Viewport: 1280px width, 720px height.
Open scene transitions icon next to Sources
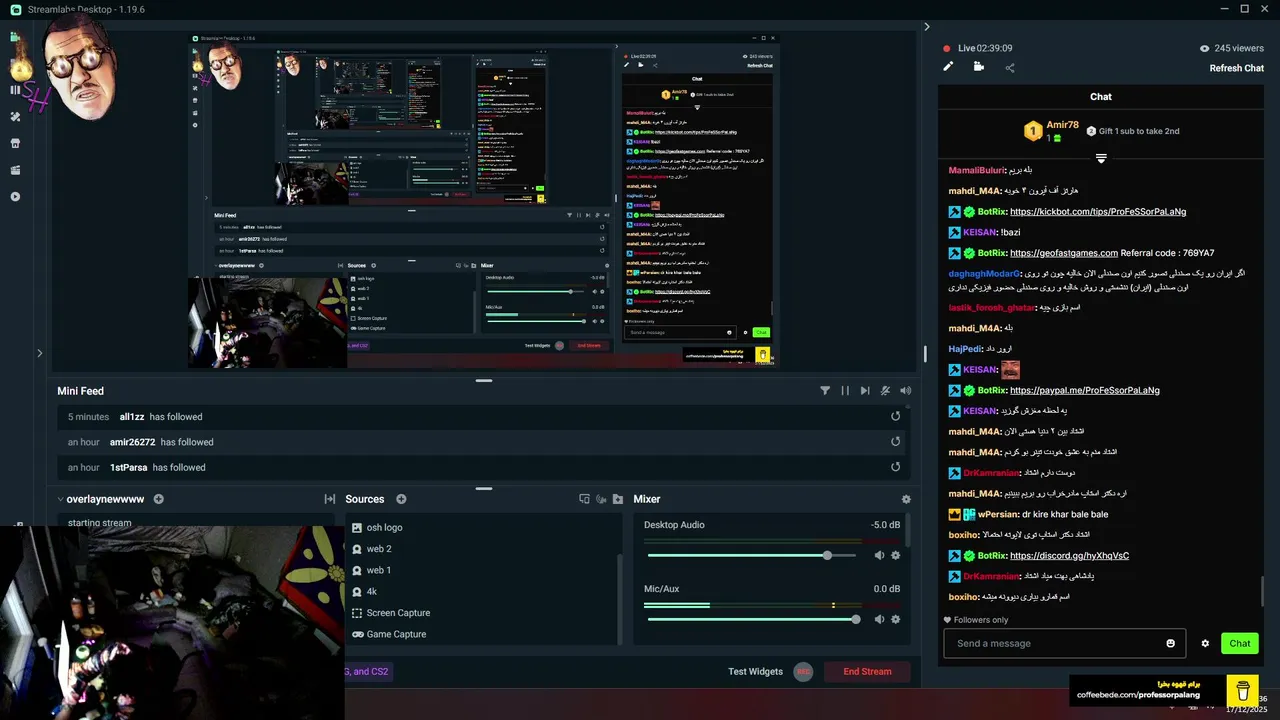point(329,499)
